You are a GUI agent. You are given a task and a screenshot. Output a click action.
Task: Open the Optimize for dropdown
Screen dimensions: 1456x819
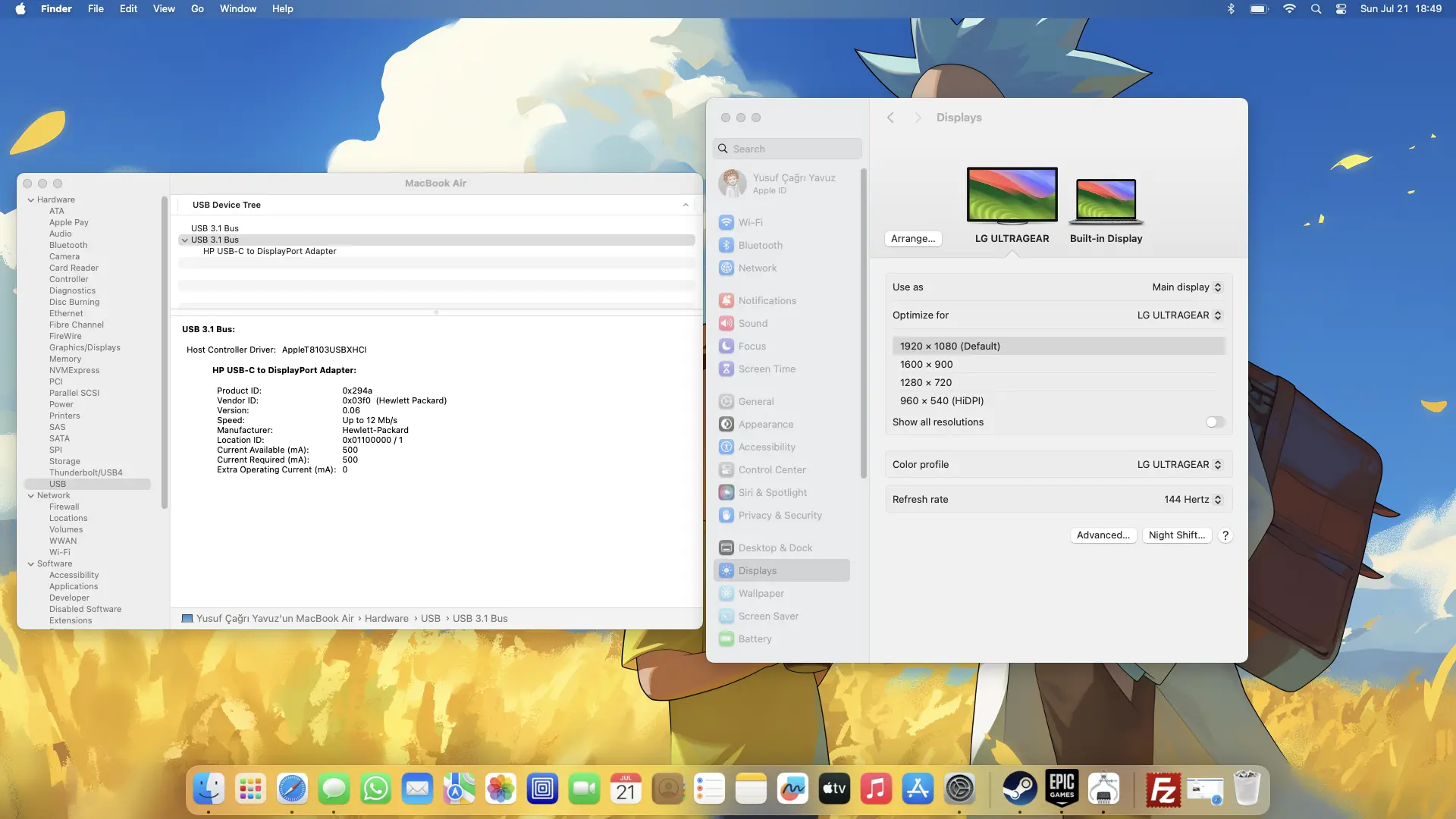click(x=1179, y=315)
